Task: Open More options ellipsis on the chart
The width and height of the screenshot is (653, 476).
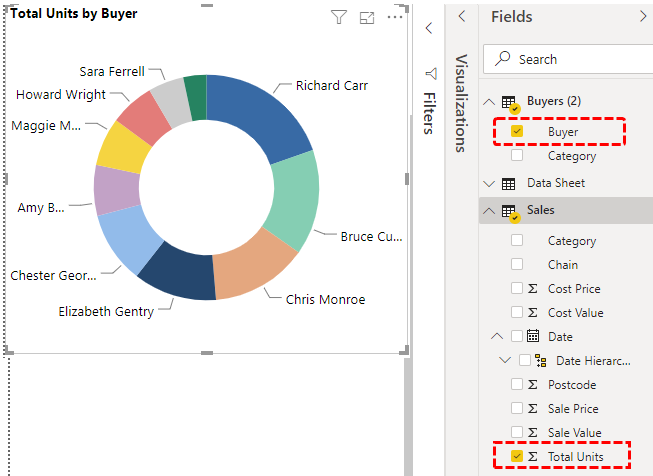Action: click(394, 17)
